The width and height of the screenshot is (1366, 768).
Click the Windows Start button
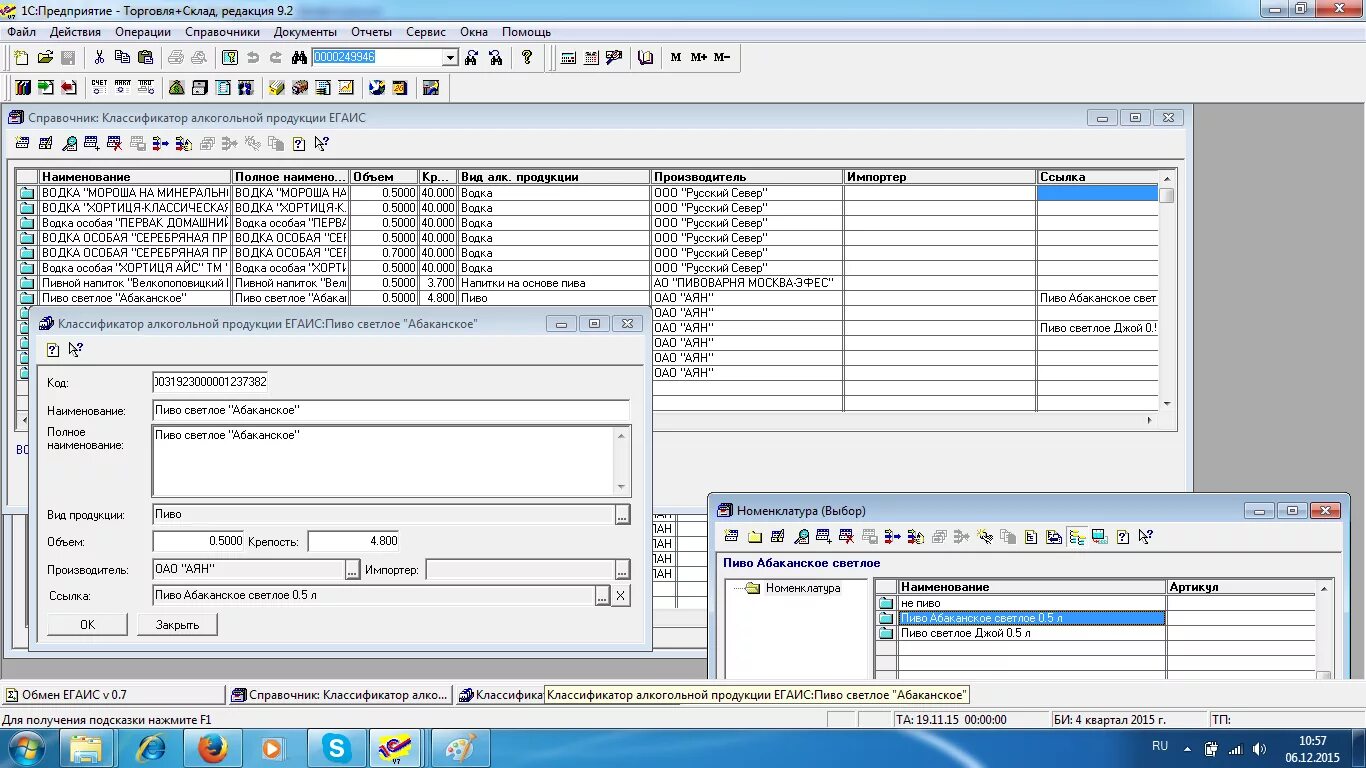tap(27, 748)
